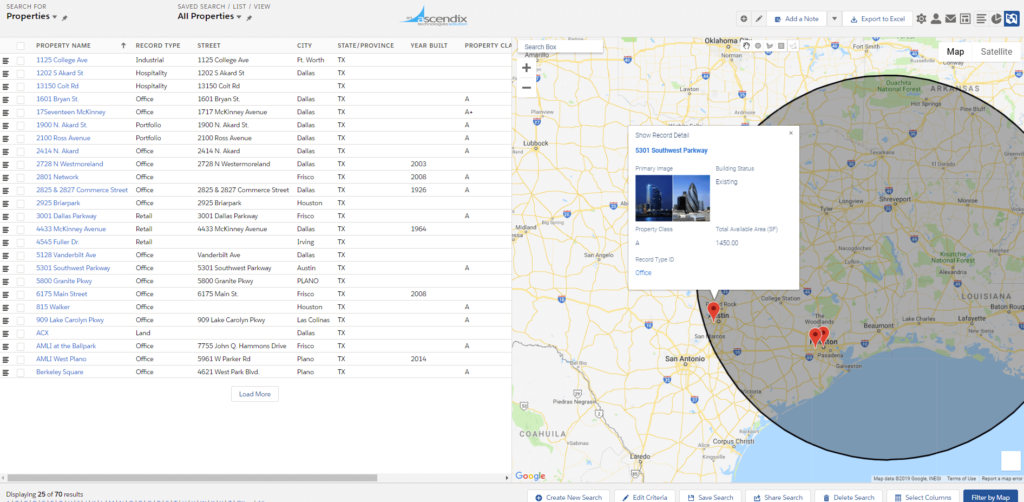This screenshot has width=1024, height=502.
Task: Click the Office record type link in popup
Action: (x=643, y=273)
